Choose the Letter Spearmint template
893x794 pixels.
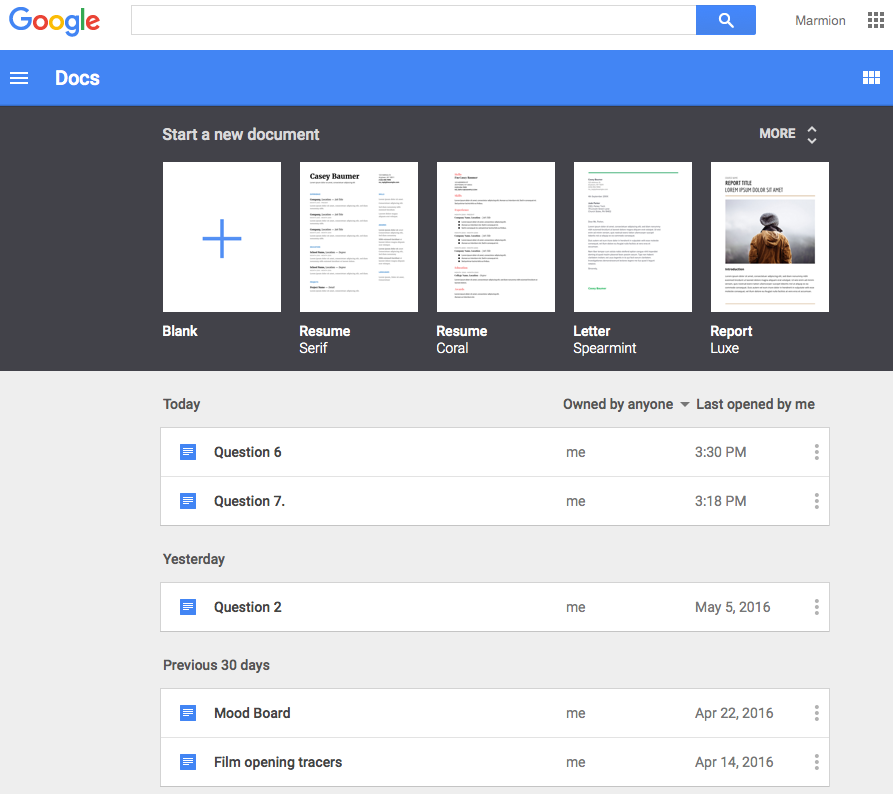[633, 237]
